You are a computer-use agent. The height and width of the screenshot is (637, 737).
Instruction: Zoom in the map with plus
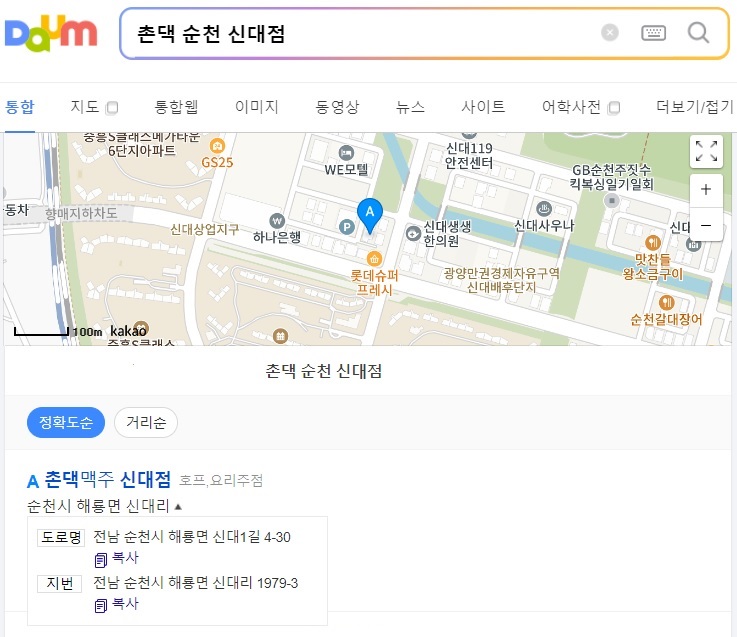coord(706,189)
